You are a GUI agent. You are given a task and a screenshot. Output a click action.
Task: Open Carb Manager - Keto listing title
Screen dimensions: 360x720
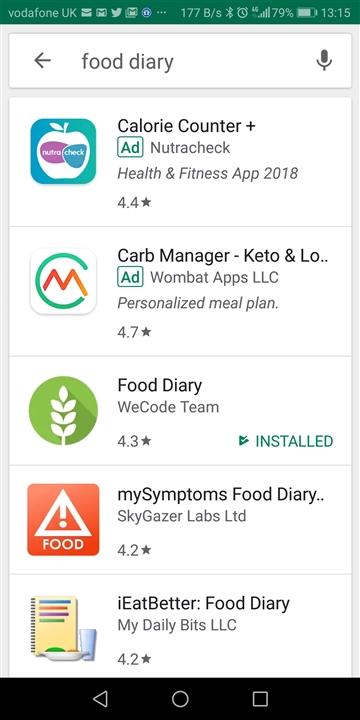click(x=223, y=255)
